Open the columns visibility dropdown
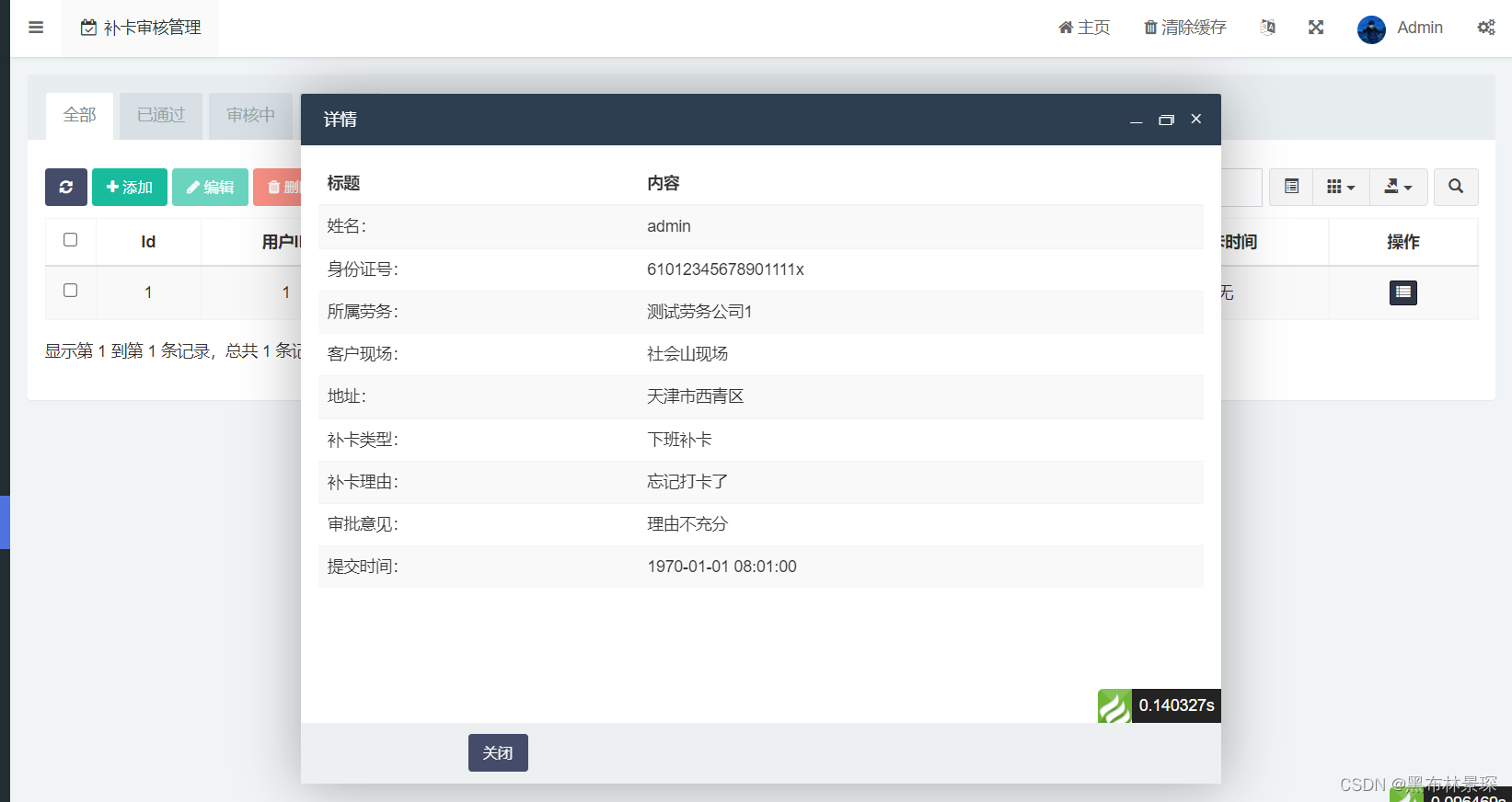1512x802 pixels. [1341, 187]
